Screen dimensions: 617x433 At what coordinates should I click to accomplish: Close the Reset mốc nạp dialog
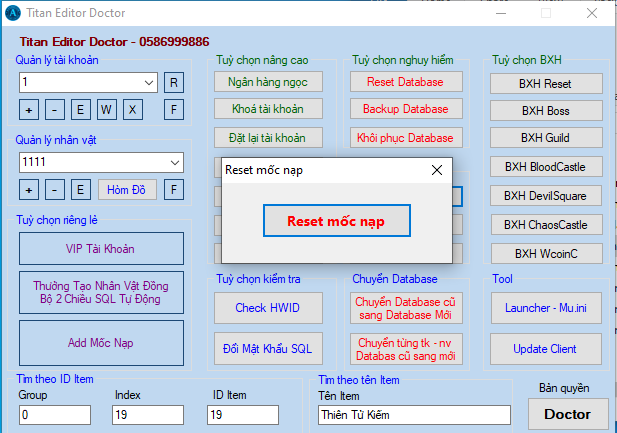[x=436, y=170]
